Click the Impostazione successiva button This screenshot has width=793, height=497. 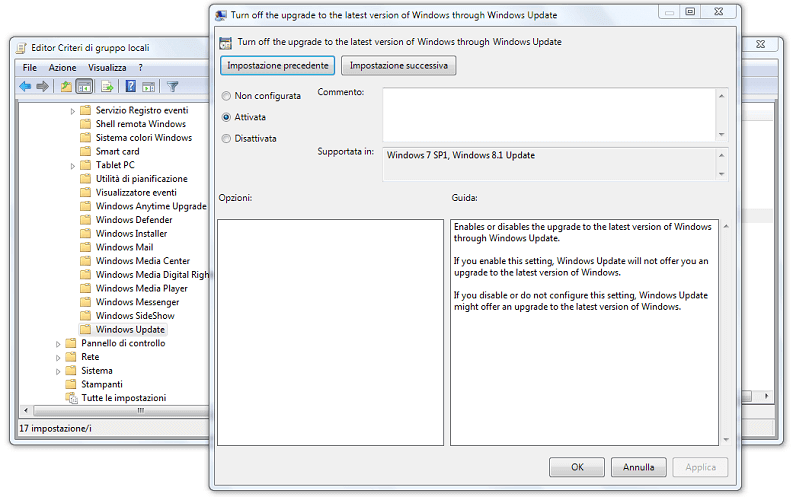(399, 66)
